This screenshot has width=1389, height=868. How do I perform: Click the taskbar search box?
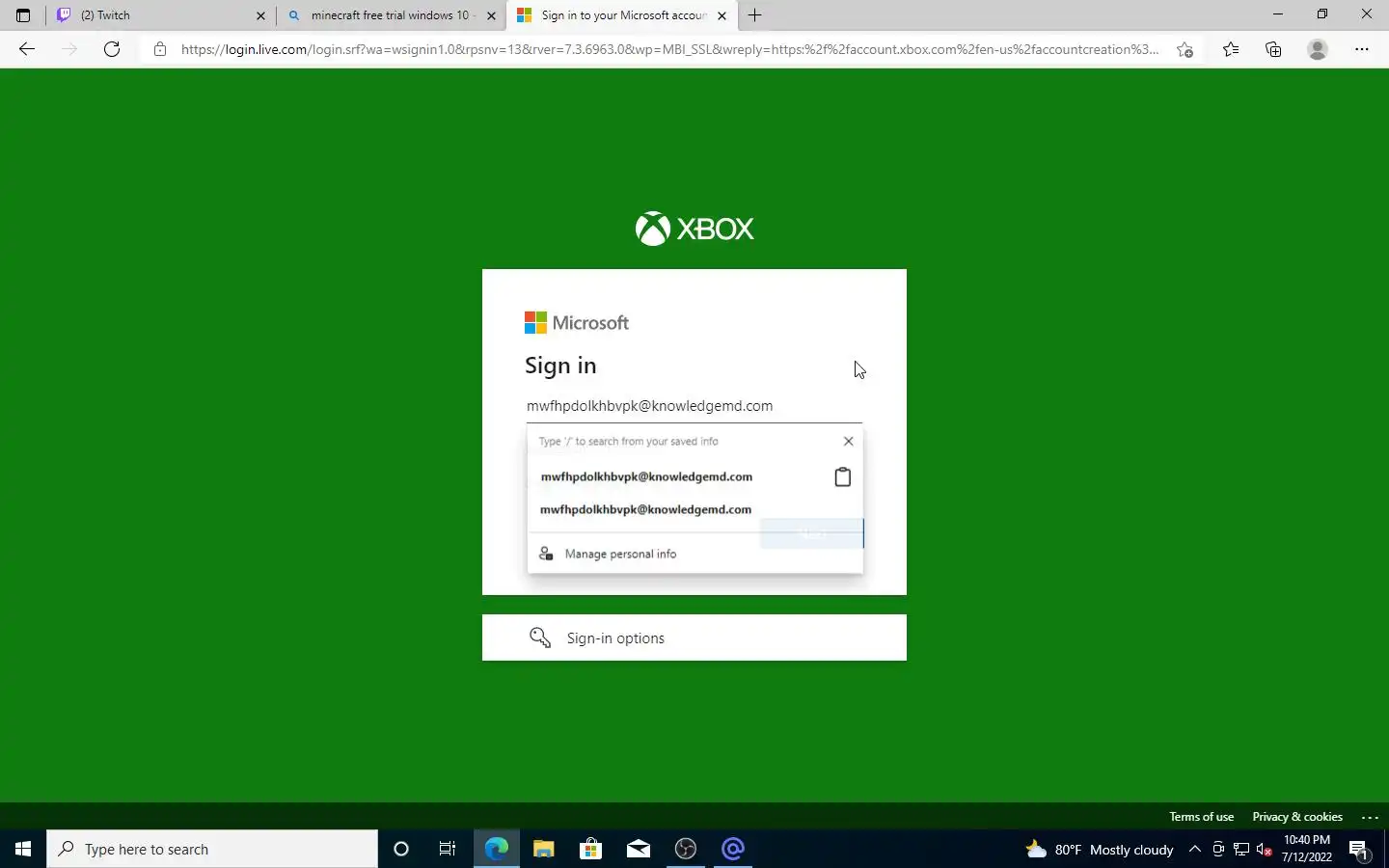(212, 849)
